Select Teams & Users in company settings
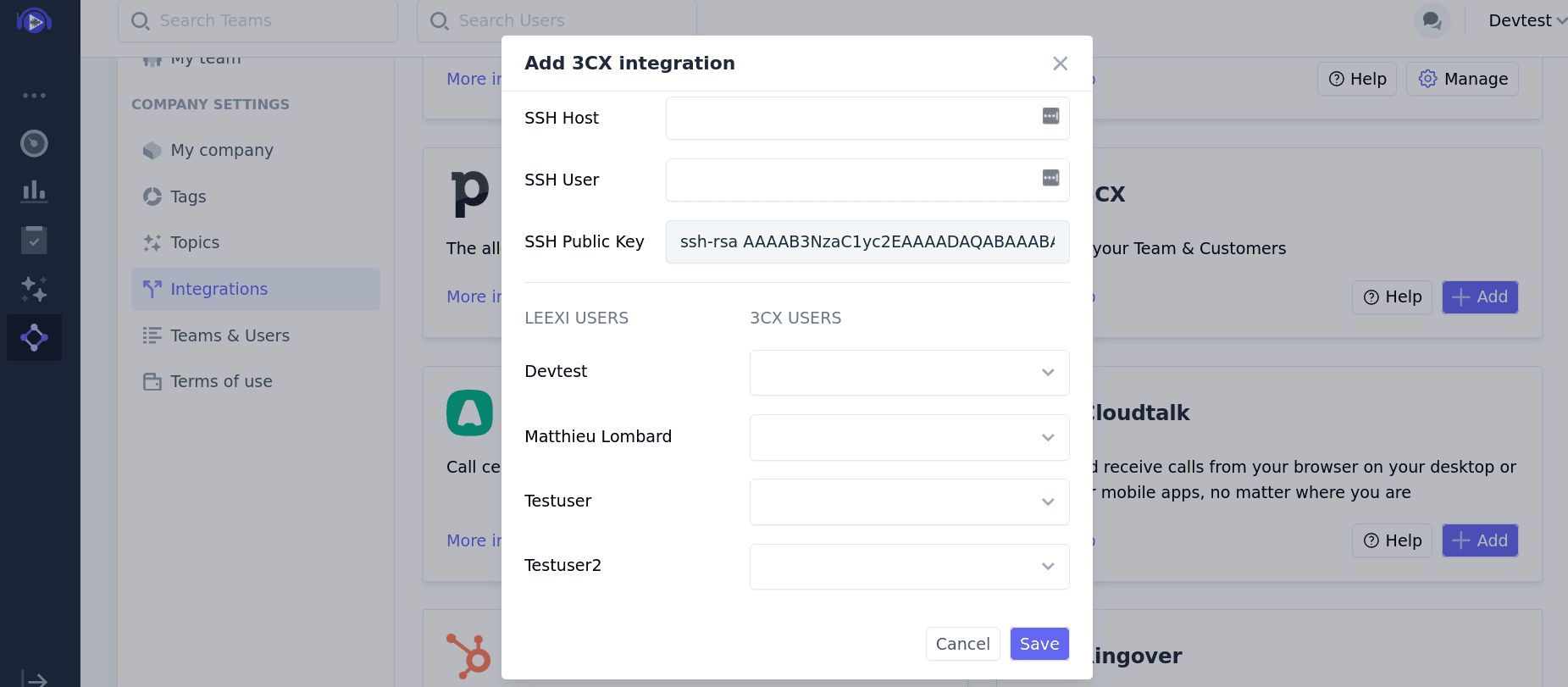Viewport: 1568px width, 687px height. pos(230,335)
